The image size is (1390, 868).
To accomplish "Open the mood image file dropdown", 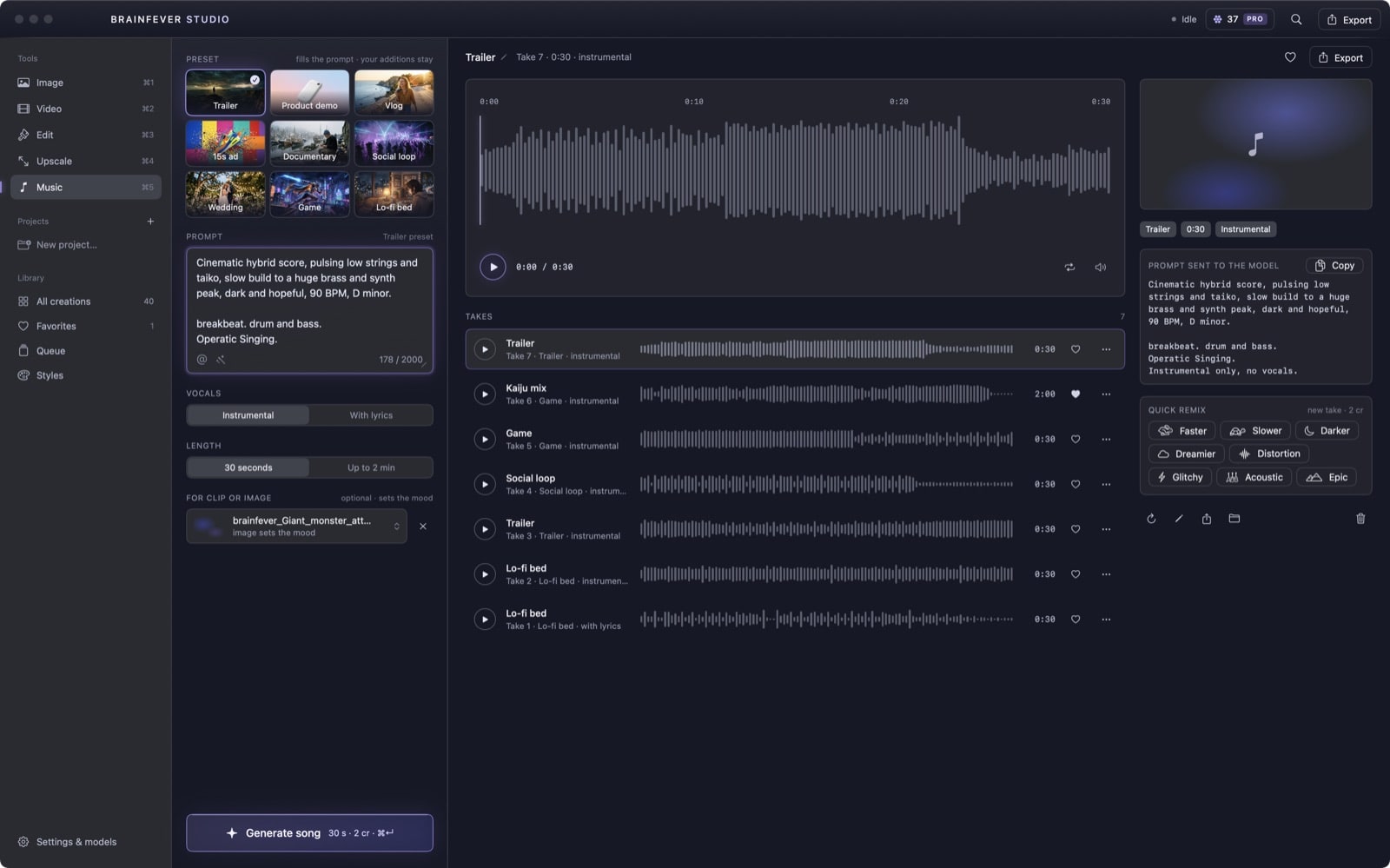I will [x=296, y=527].
